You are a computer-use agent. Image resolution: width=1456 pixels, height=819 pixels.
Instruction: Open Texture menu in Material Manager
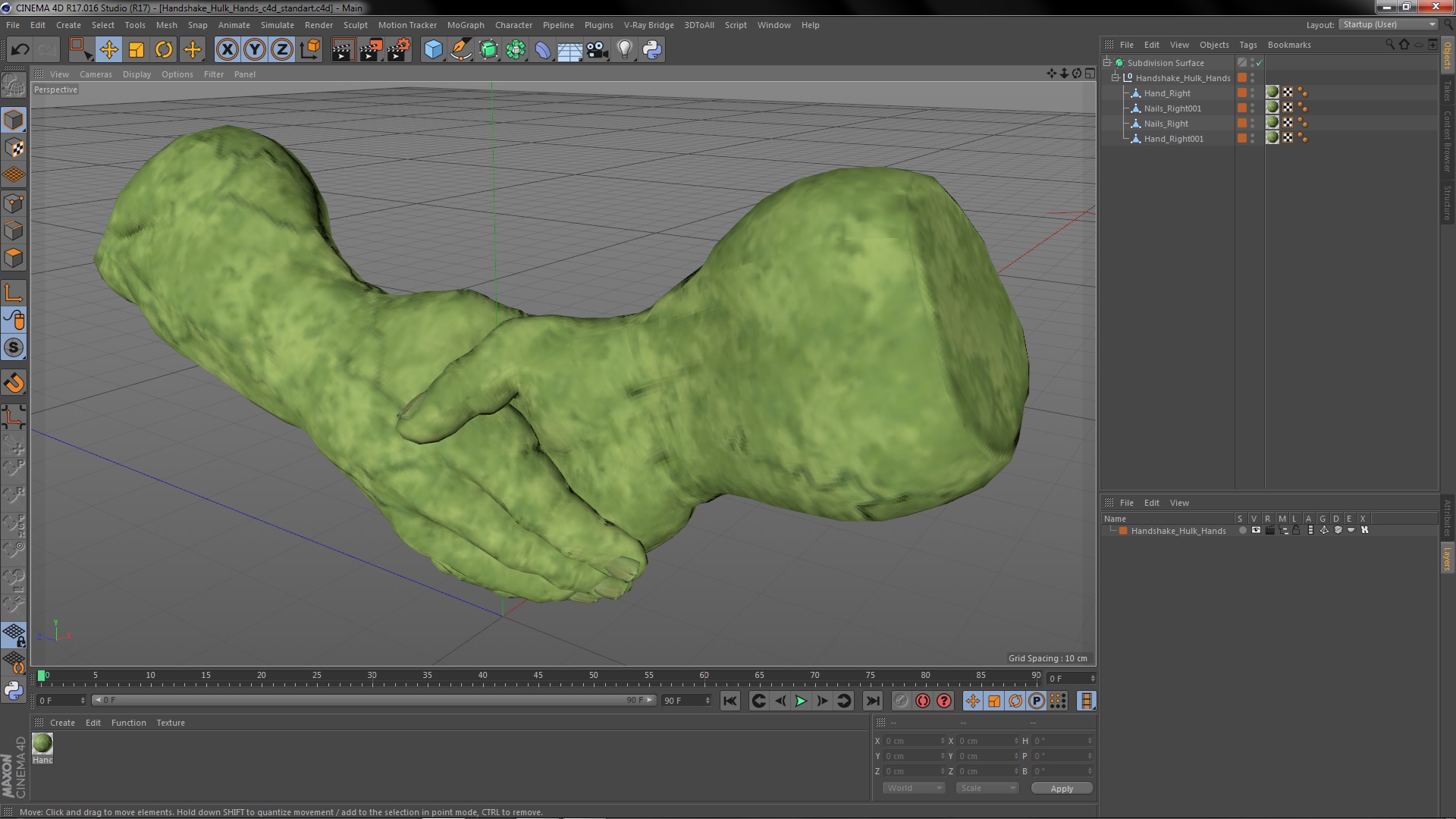[x=170, y=723]
